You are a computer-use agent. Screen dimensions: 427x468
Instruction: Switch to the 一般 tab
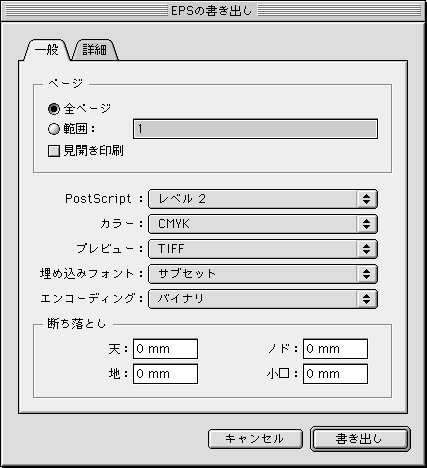point(47,50)
